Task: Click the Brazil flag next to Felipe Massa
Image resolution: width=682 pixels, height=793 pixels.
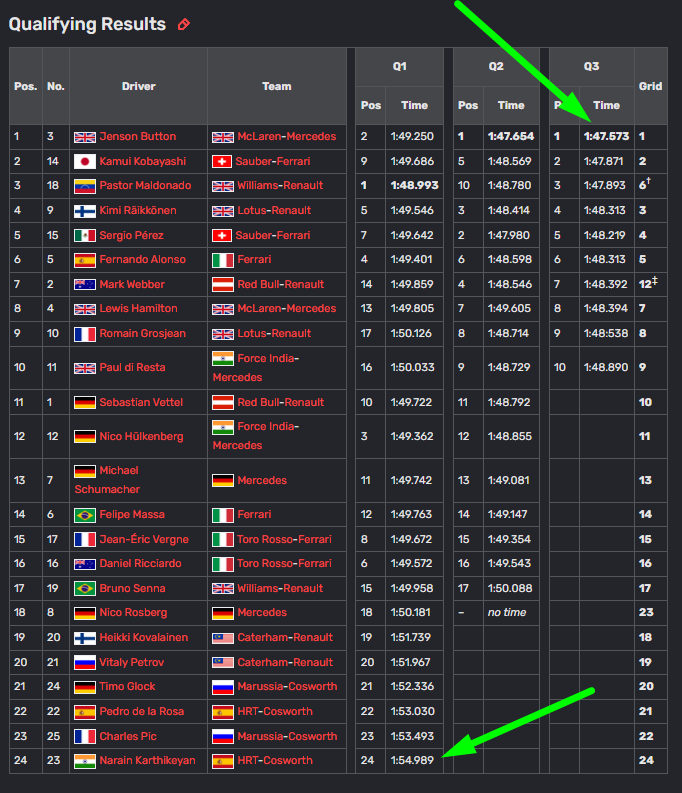Action: (x=84, y=515)
